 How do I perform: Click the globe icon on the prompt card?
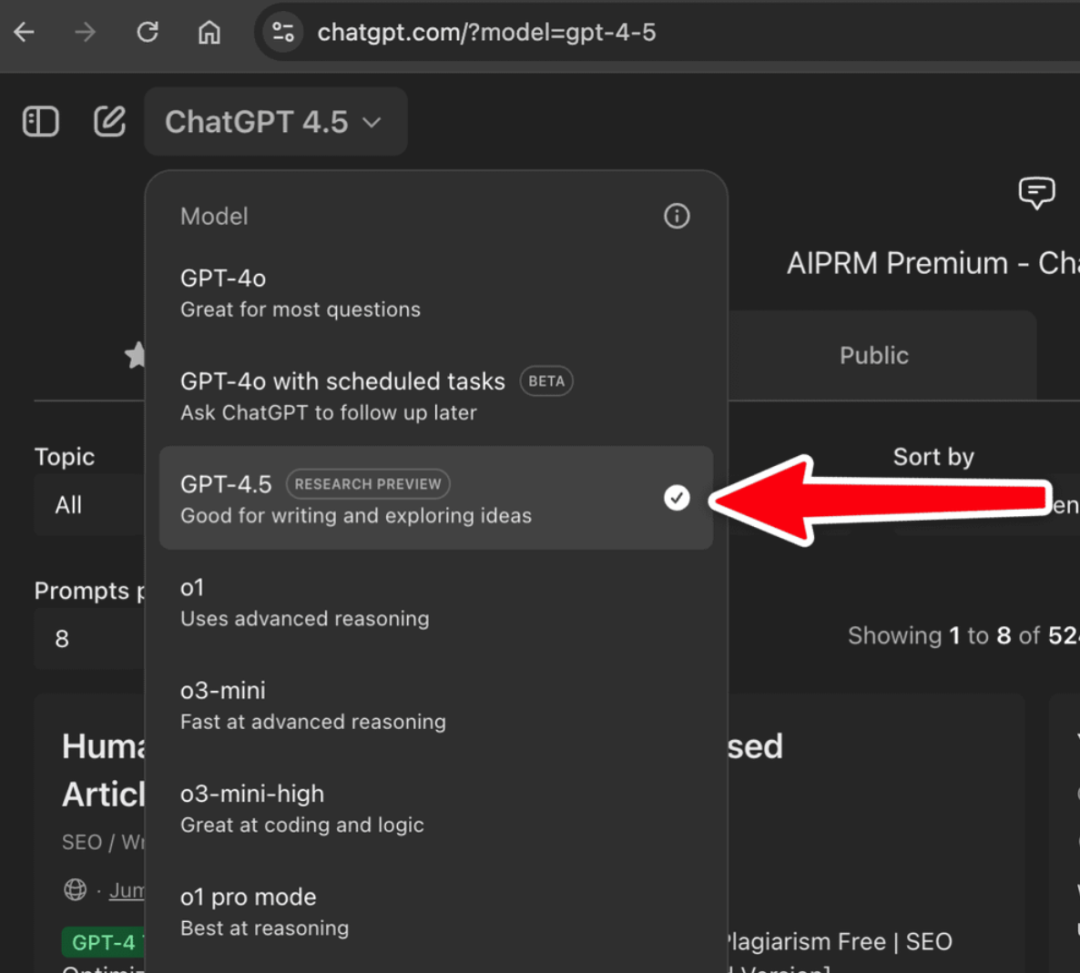click(x=75, y=890)
